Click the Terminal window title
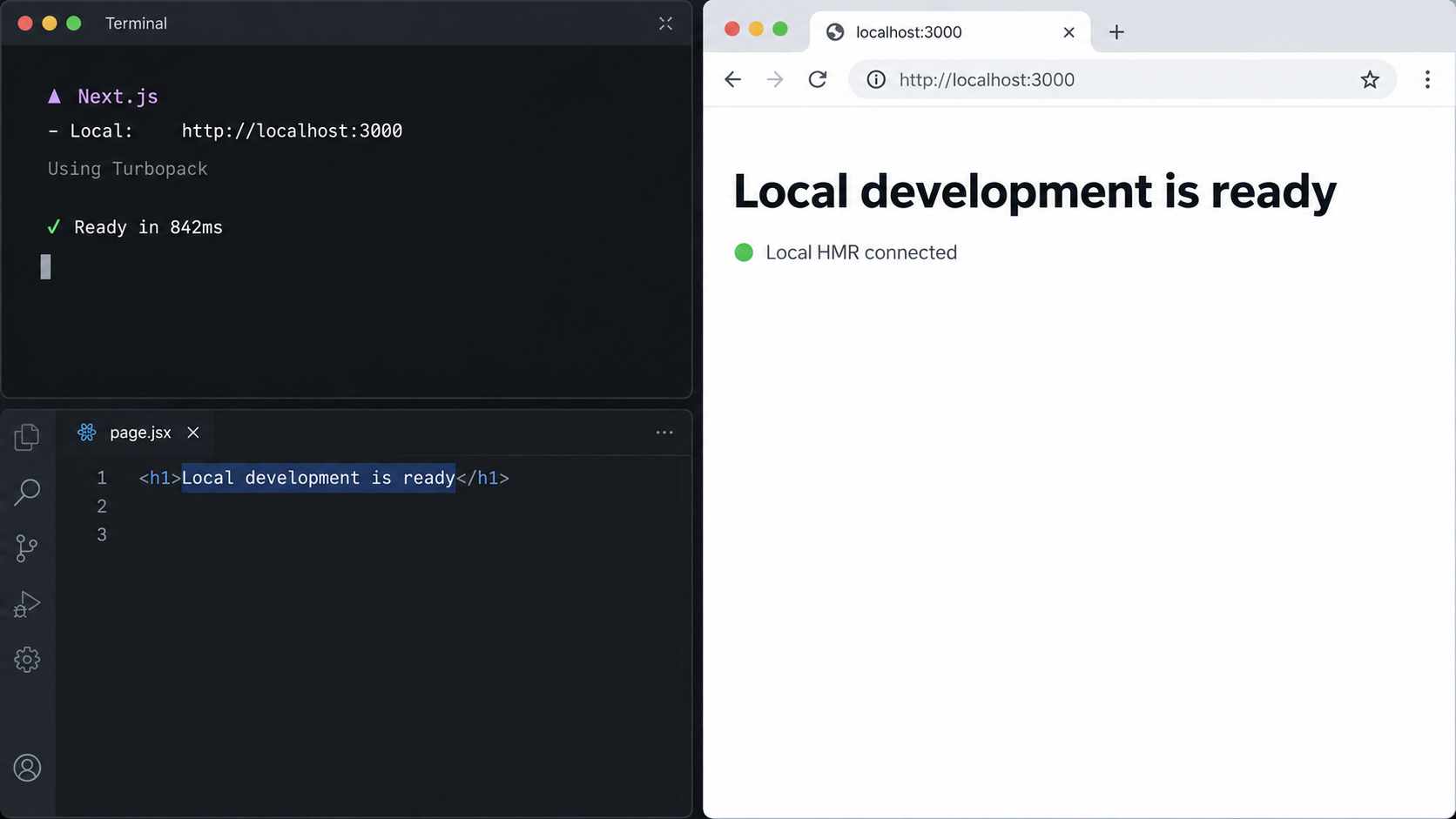Viewport: 1456px width, 819px height. click(x=136, y=23)
